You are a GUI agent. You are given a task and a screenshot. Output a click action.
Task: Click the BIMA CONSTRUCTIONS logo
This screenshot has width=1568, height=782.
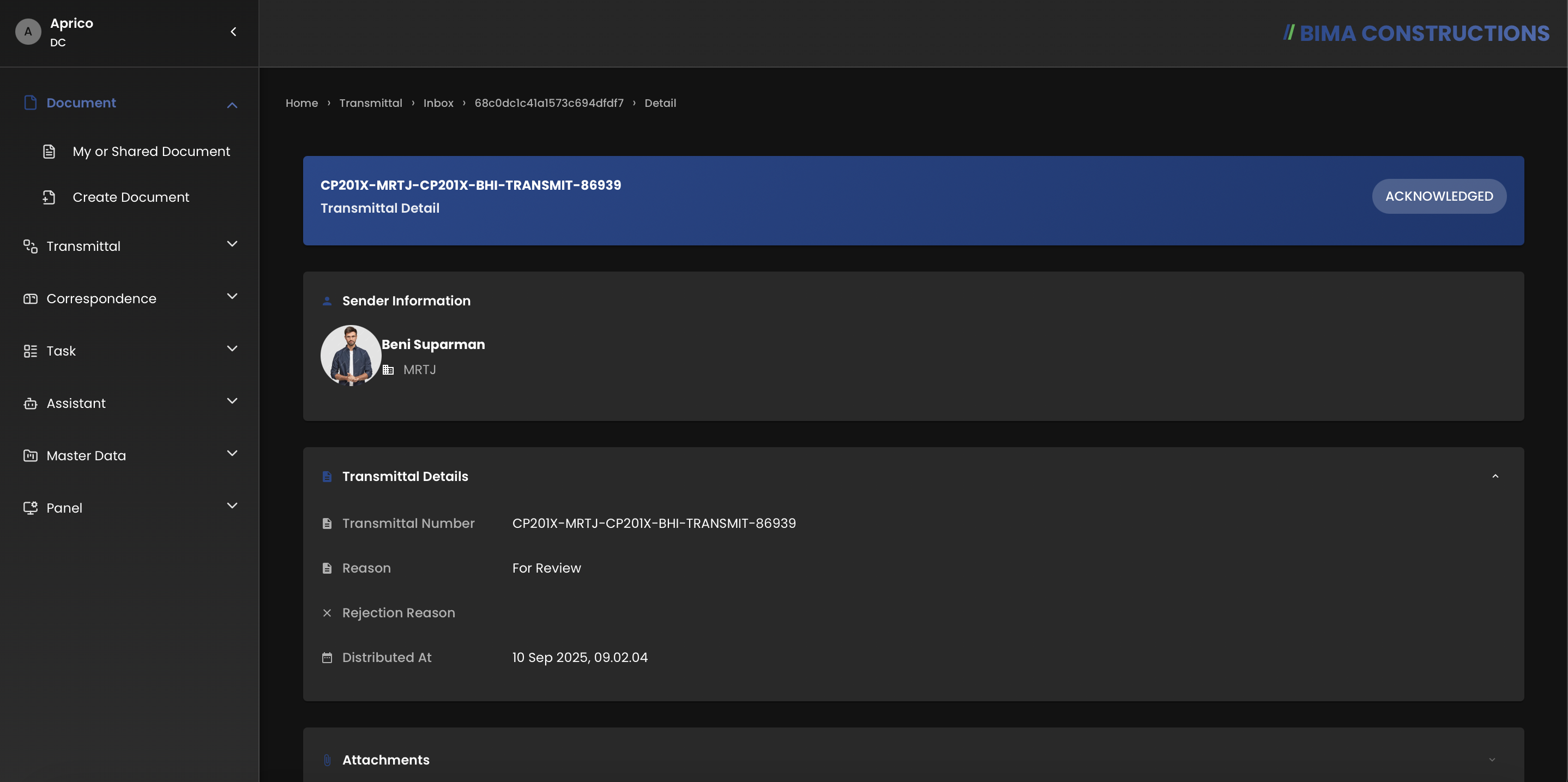1416,33
